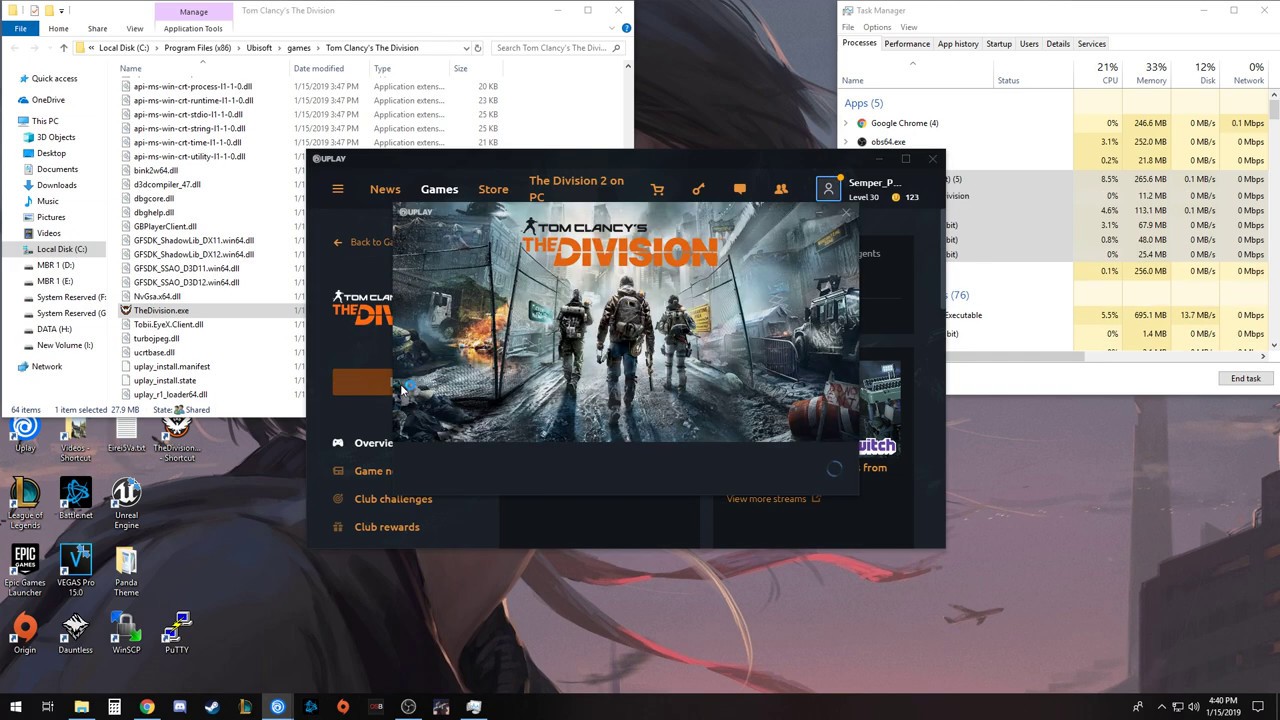
Task: Open Uplay taskbar icon
Action: (x=278, y=707)
